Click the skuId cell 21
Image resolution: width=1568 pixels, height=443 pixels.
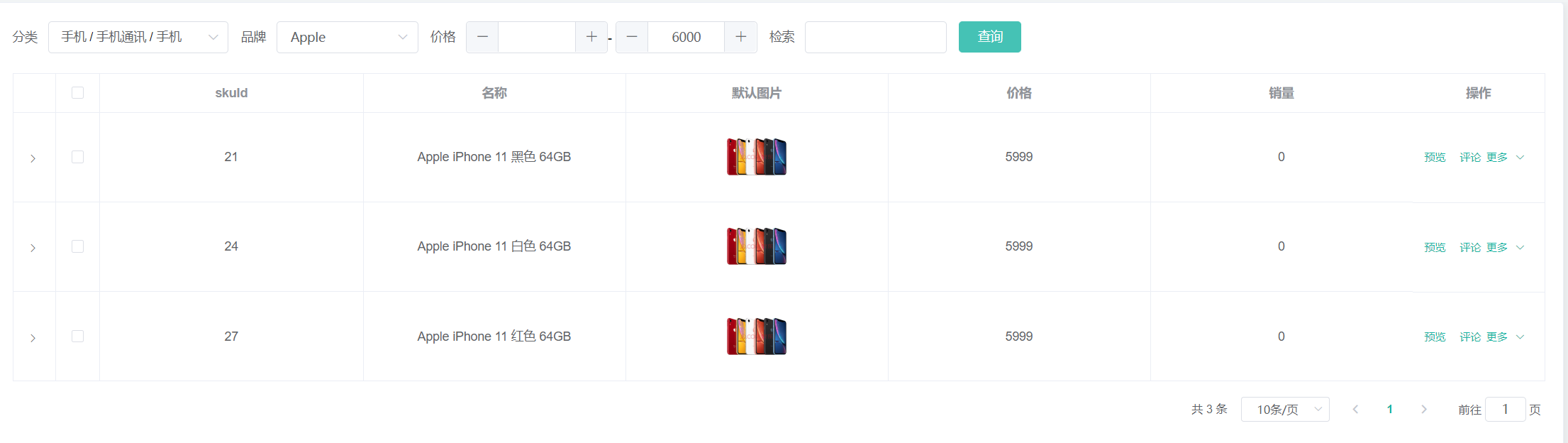pos(231,157)
